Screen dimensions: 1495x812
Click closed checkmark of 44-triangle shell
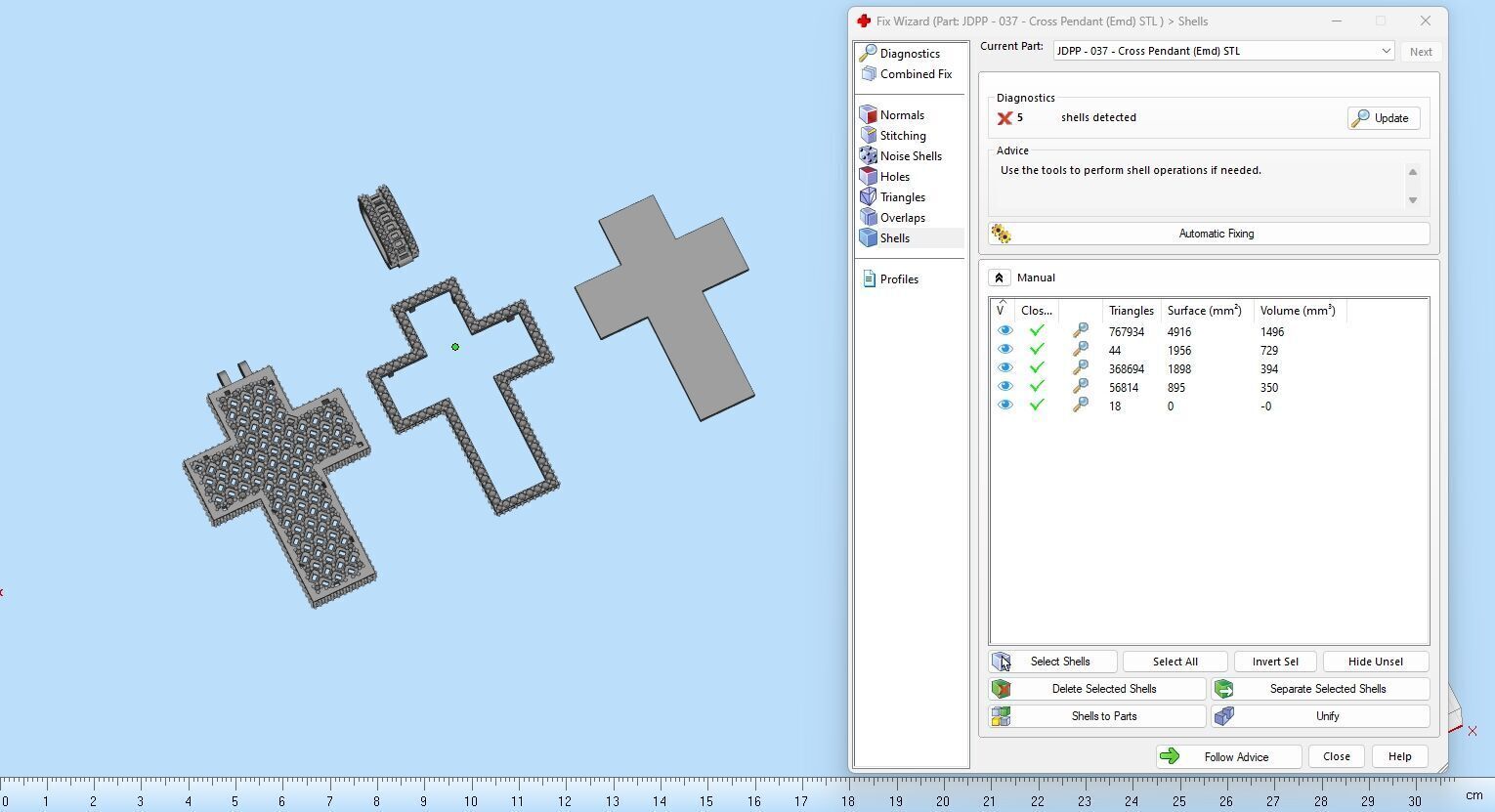point(1037,350)
